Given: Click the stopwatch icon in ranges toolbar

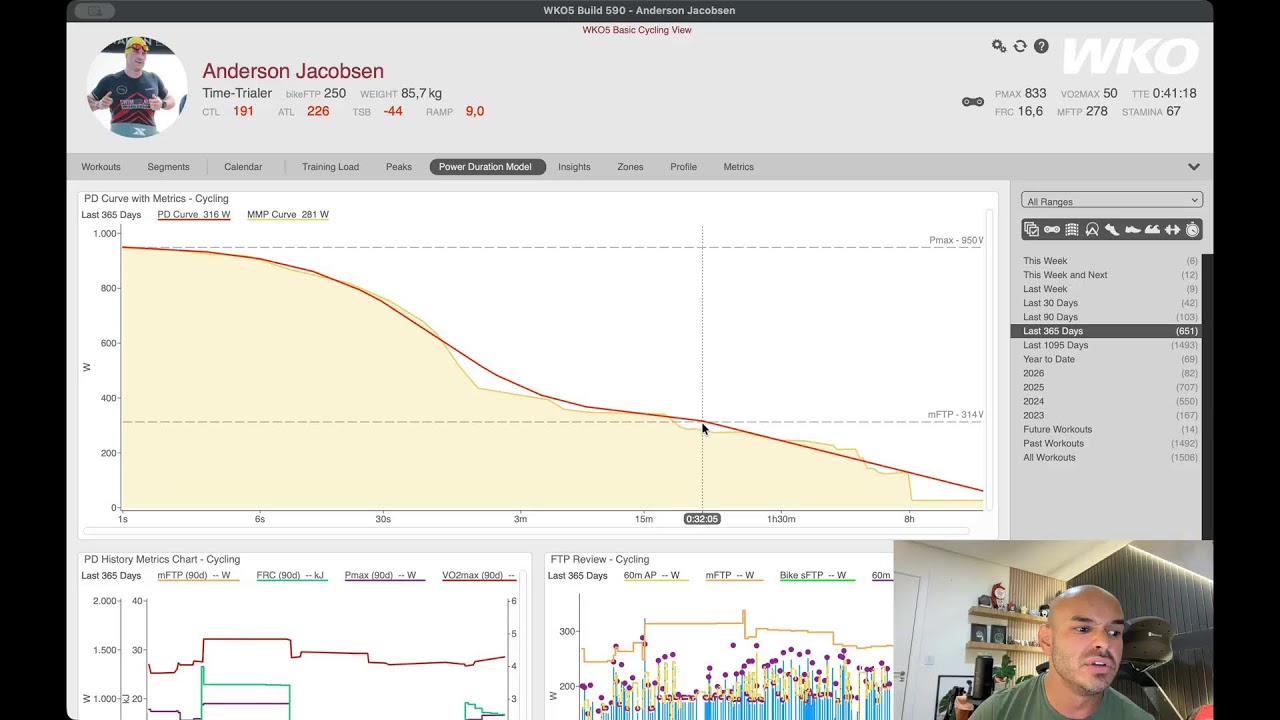Looking at the screenshot, I should pyautogui.click(x=1192, y=230).
